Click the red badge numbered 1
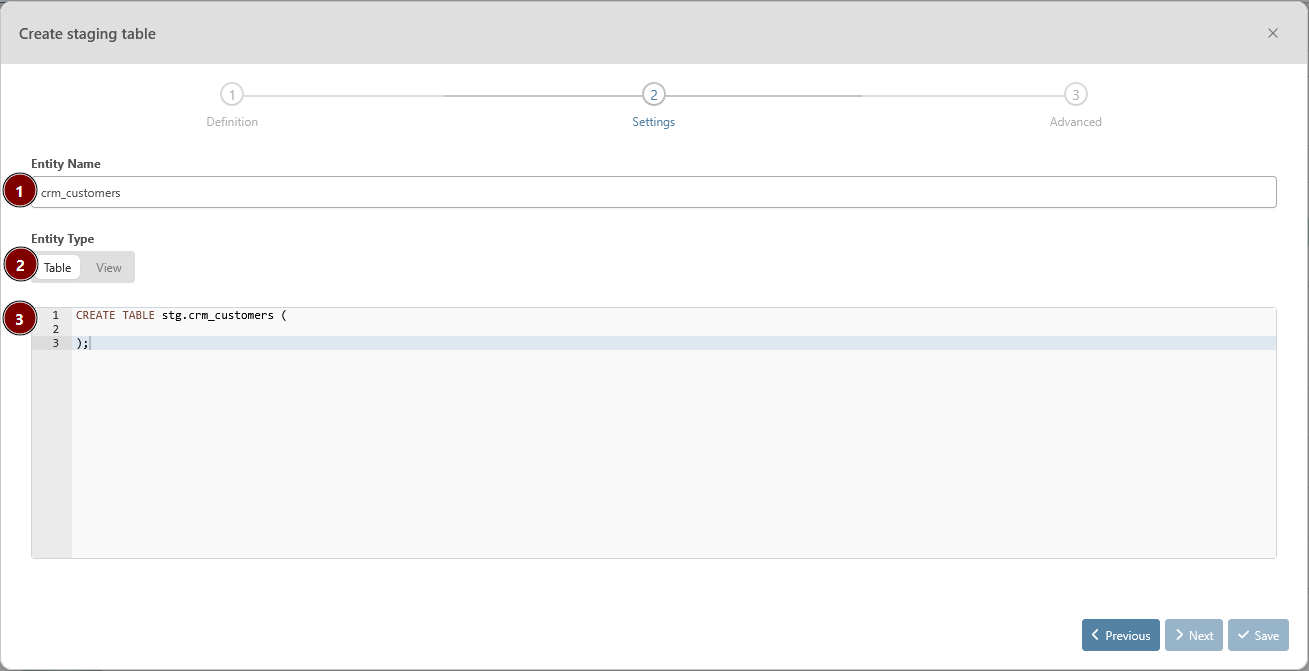The height and width of the screenshot is (671, 1309). click(19, 190)
